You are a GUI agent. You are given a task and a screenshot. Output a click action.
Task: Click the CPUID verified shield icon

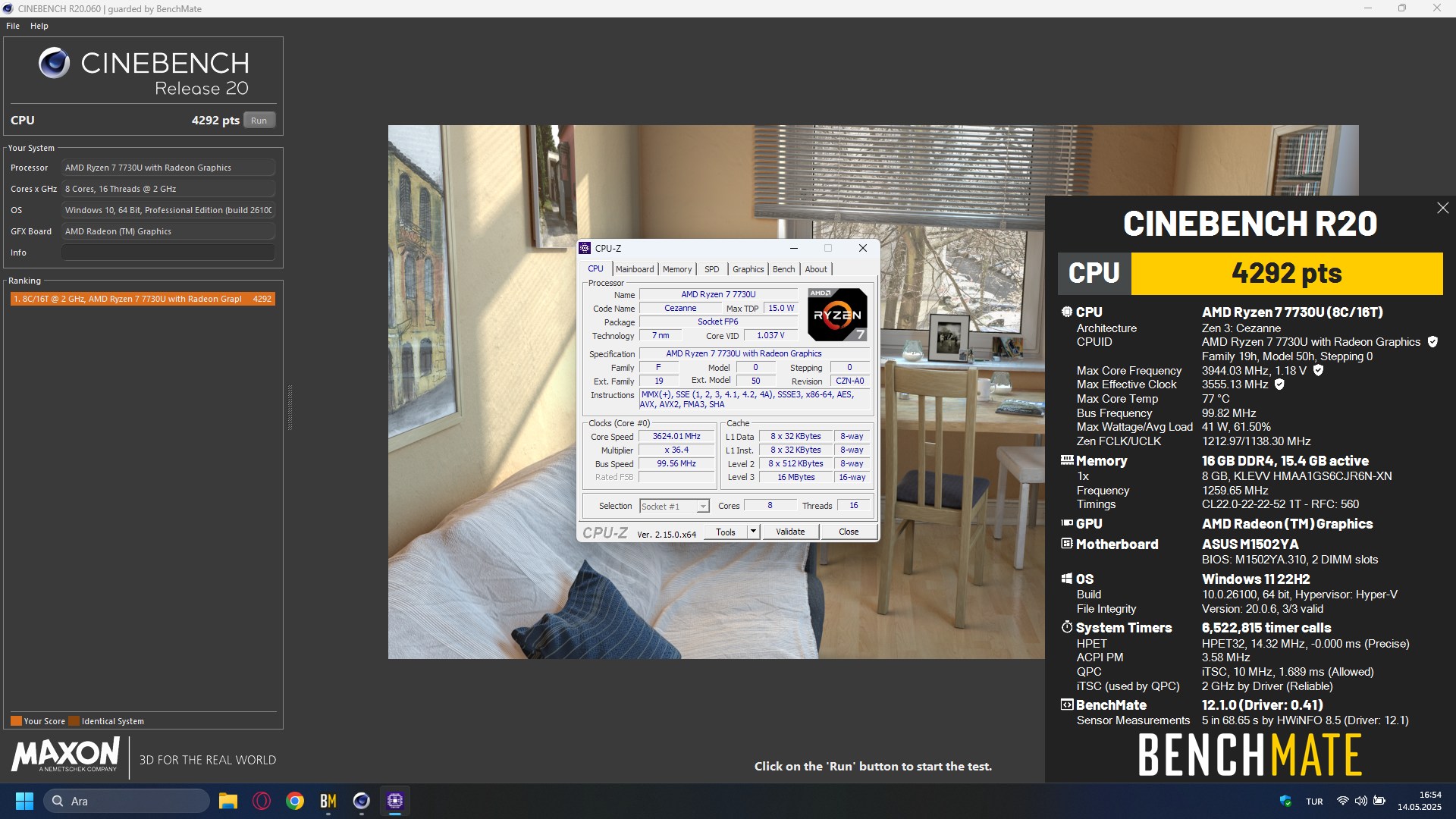1432,342
